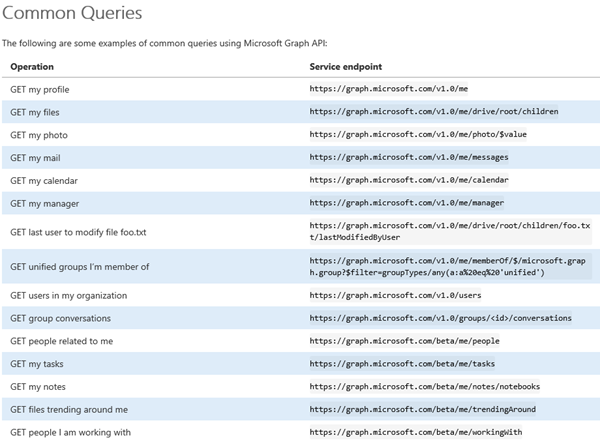
Task: Click the 'GET my manager' operation cell
Action: click(46, 204)
